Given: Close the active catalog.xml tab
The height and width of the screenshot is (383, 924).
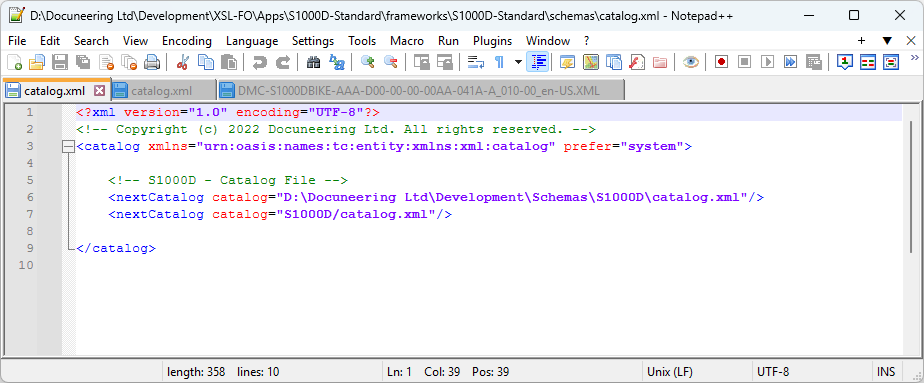Looking at the screenshot, I should (99, 91).
